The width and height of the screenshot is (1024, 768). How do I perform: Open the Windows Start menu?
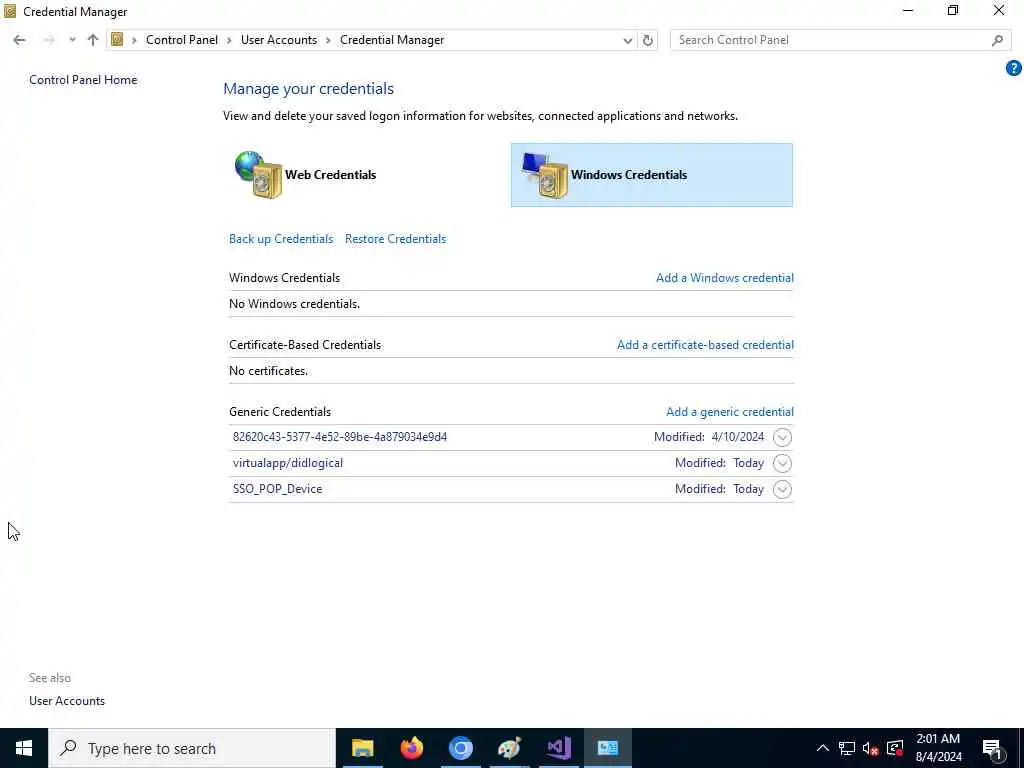tap(24, 748)
